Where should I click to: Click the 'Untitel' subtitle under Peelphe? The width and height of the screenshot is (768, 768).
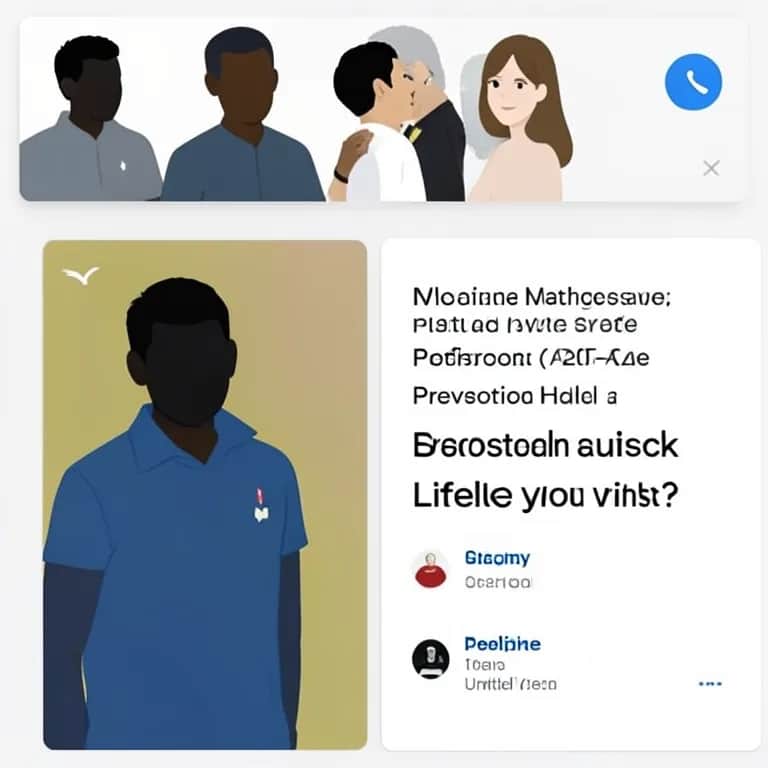pyautogui.click(x=510, y=684)
